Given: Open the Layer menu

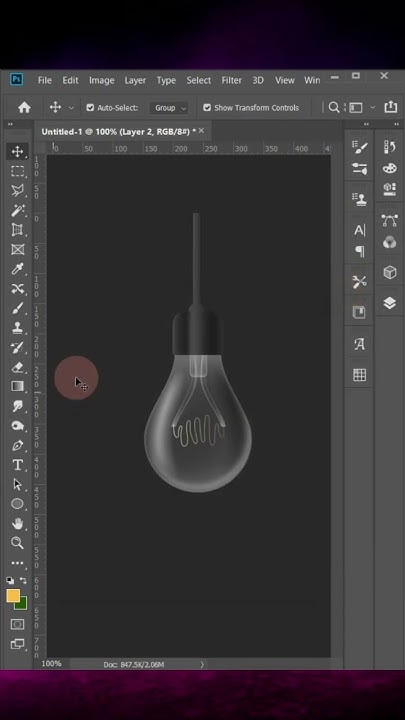Looking at the screenshot, I should [x=135, y=80].
